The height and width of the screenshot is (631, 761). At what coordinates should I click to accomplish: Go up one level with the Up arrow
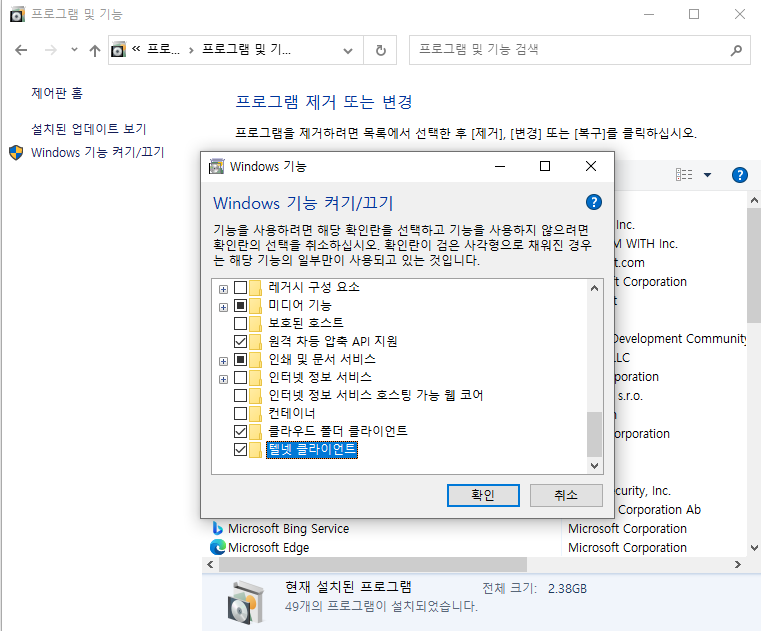pos(95,50)
